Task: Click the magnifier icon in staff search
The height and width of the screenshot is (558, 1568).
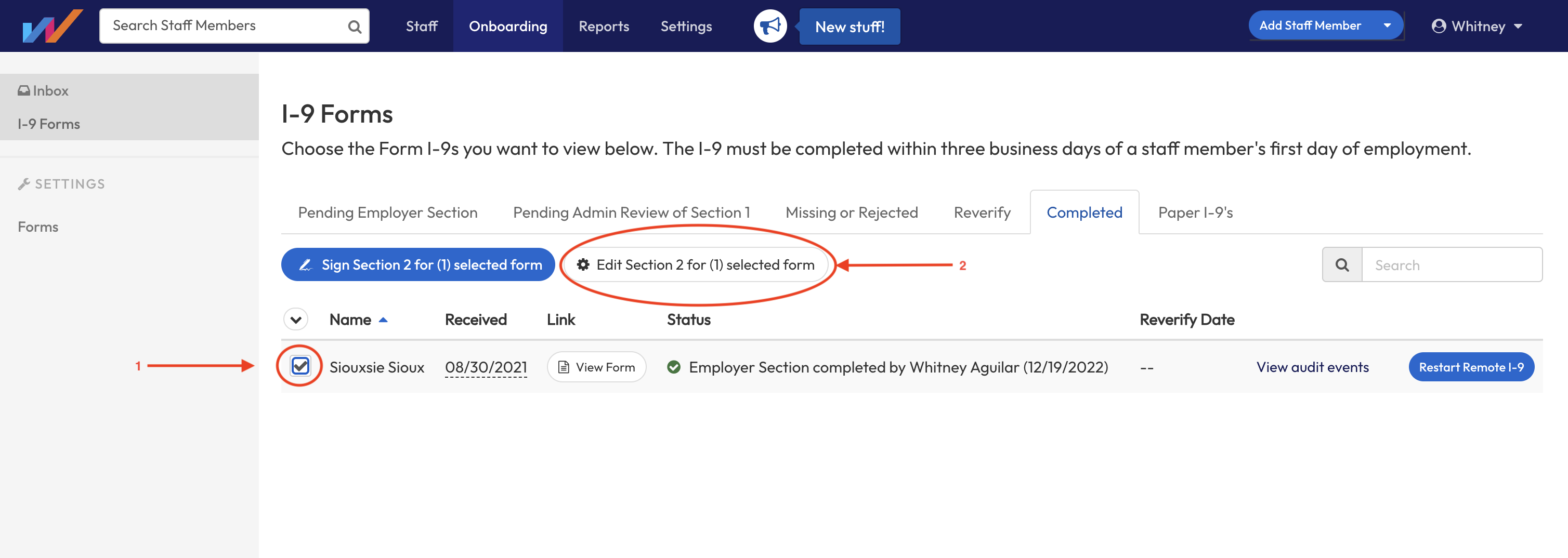Action: [354, 27]
